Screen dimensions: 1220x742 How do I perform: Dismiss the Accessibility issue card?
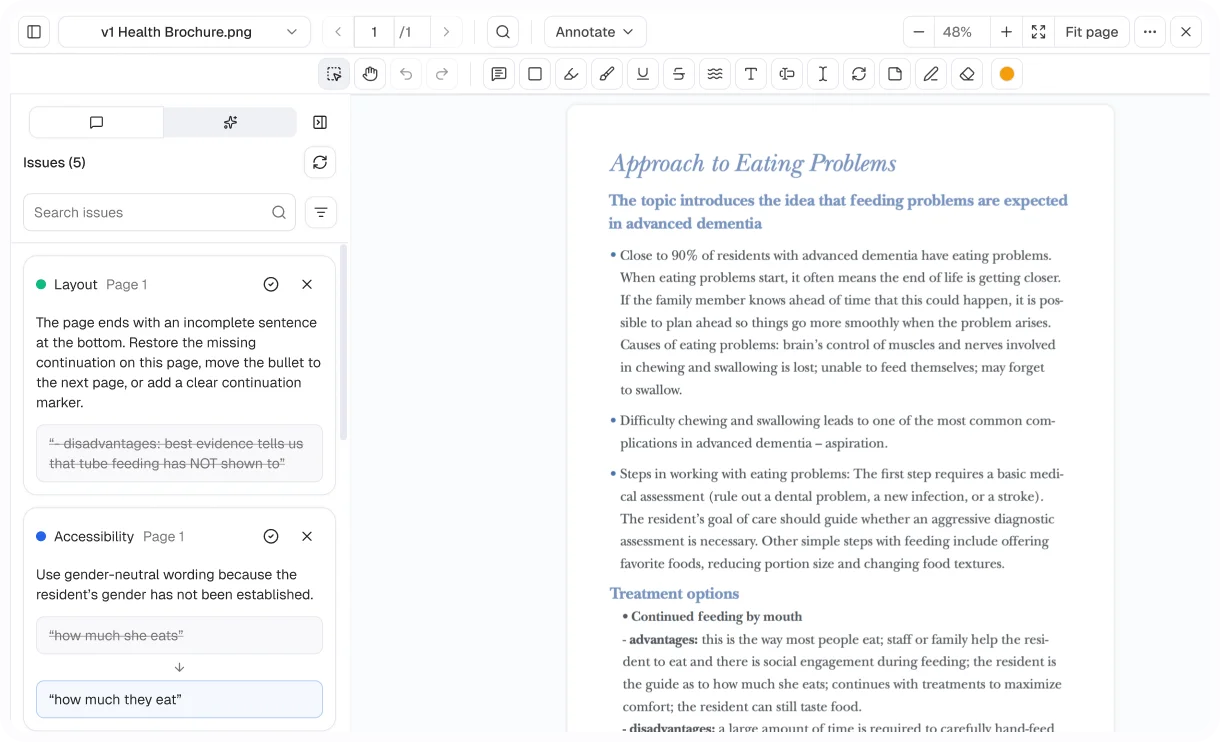[x=307, y=537]
